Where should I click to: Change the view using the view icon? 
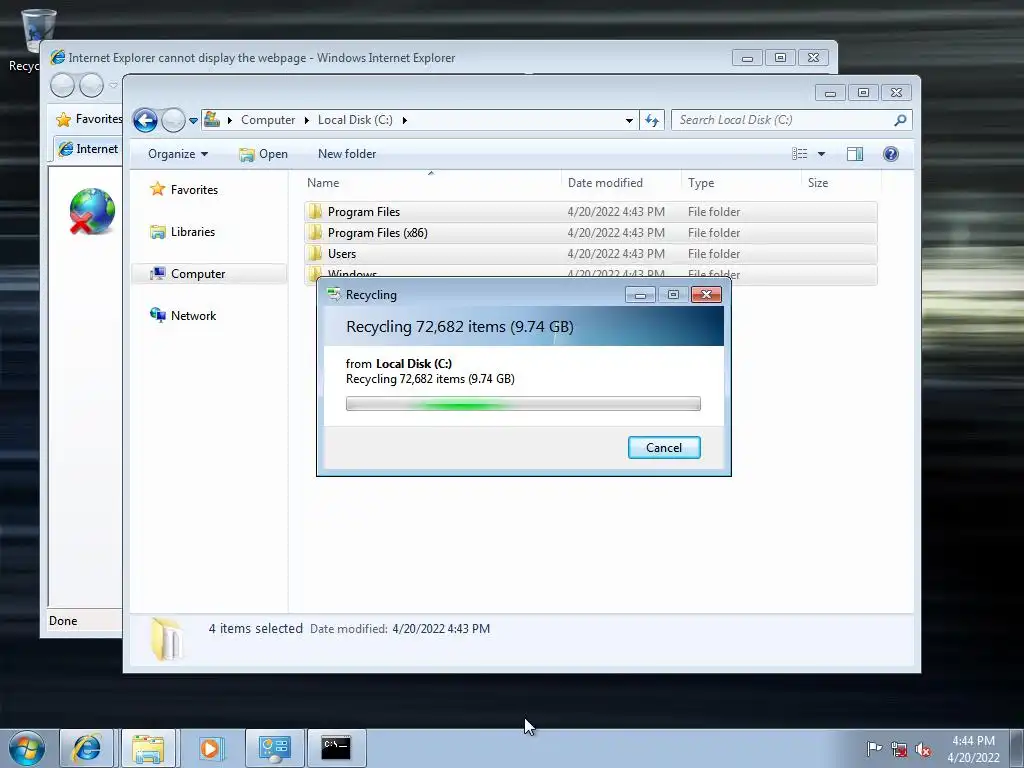click(x=799, y=154)
